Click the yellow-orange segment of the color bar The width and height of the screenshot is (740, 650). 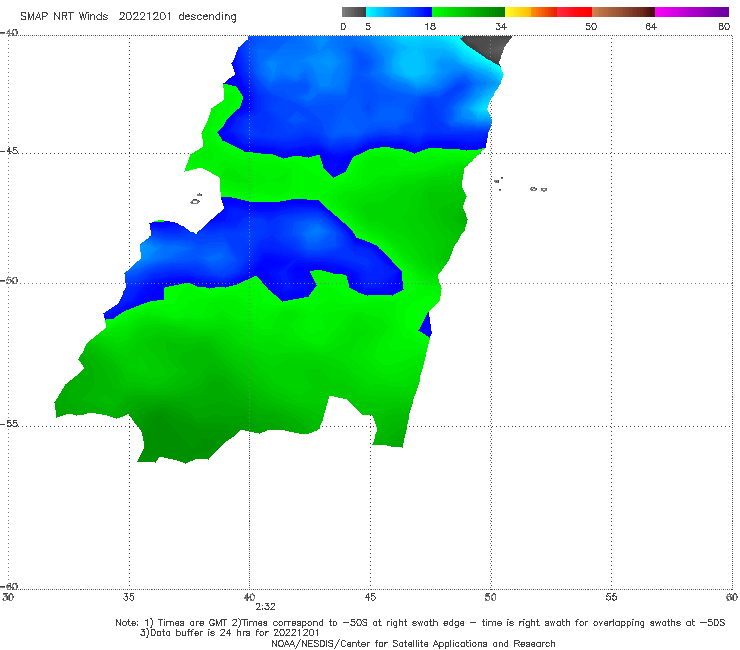531,12
